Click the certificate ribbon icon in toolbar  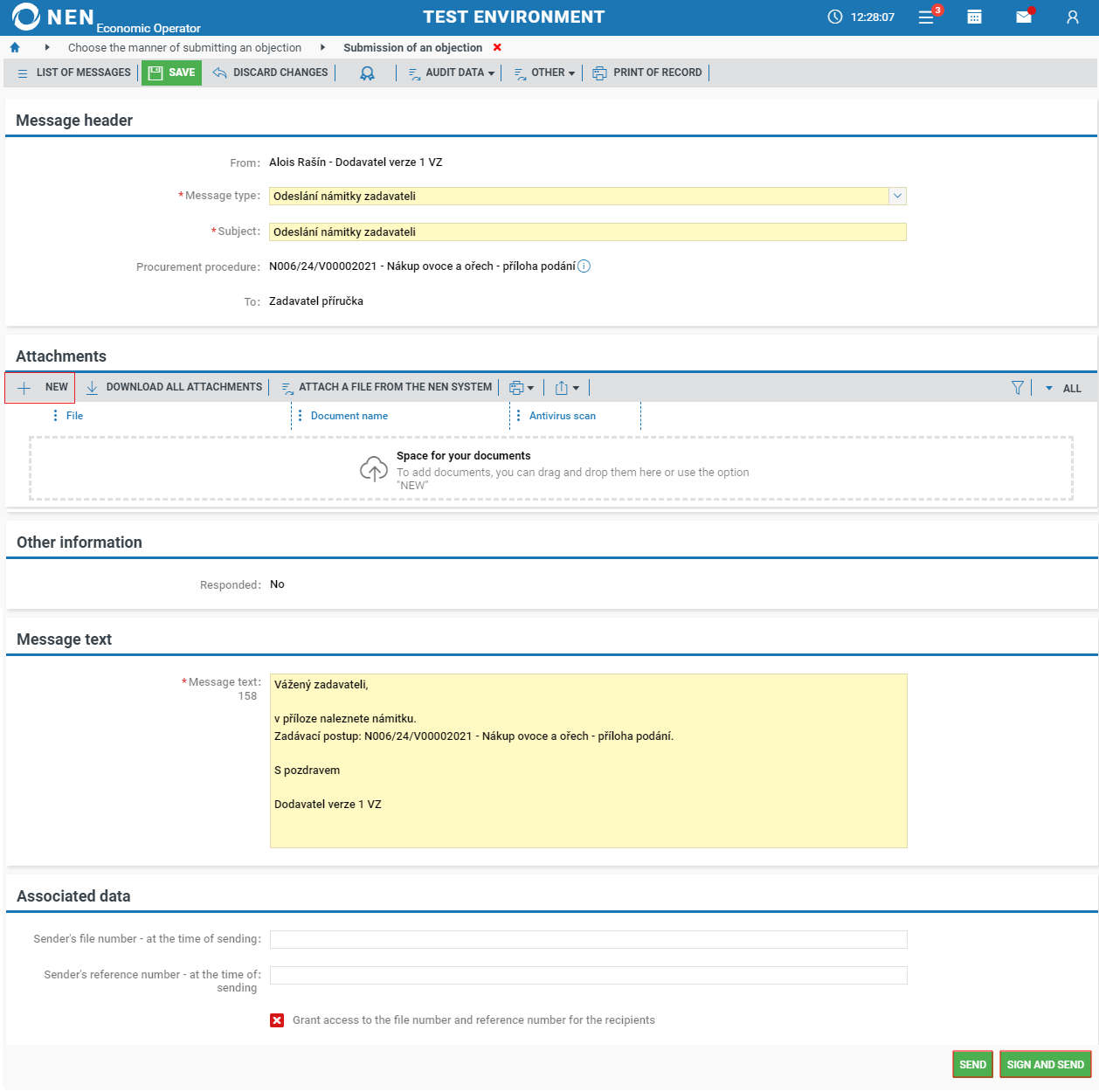(x=368, y=73)
